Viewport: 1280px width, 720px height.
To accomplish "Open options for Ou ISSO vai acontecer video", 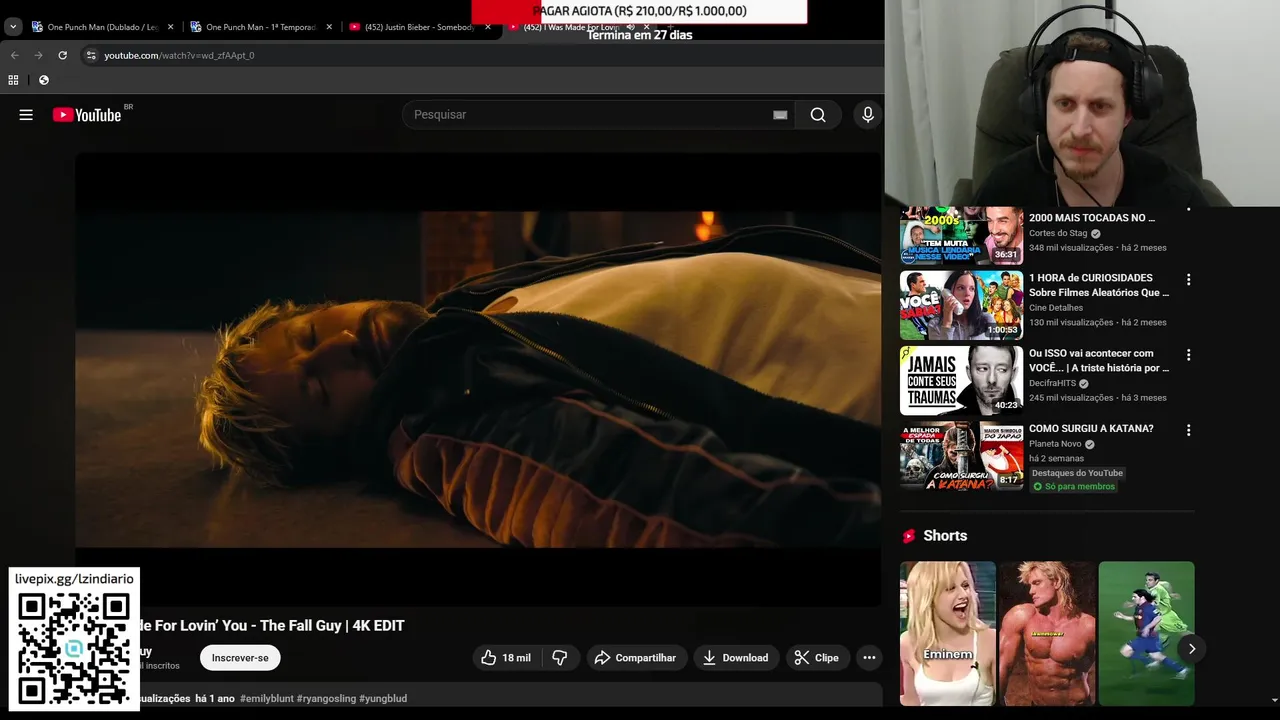I will [1188, 355].
